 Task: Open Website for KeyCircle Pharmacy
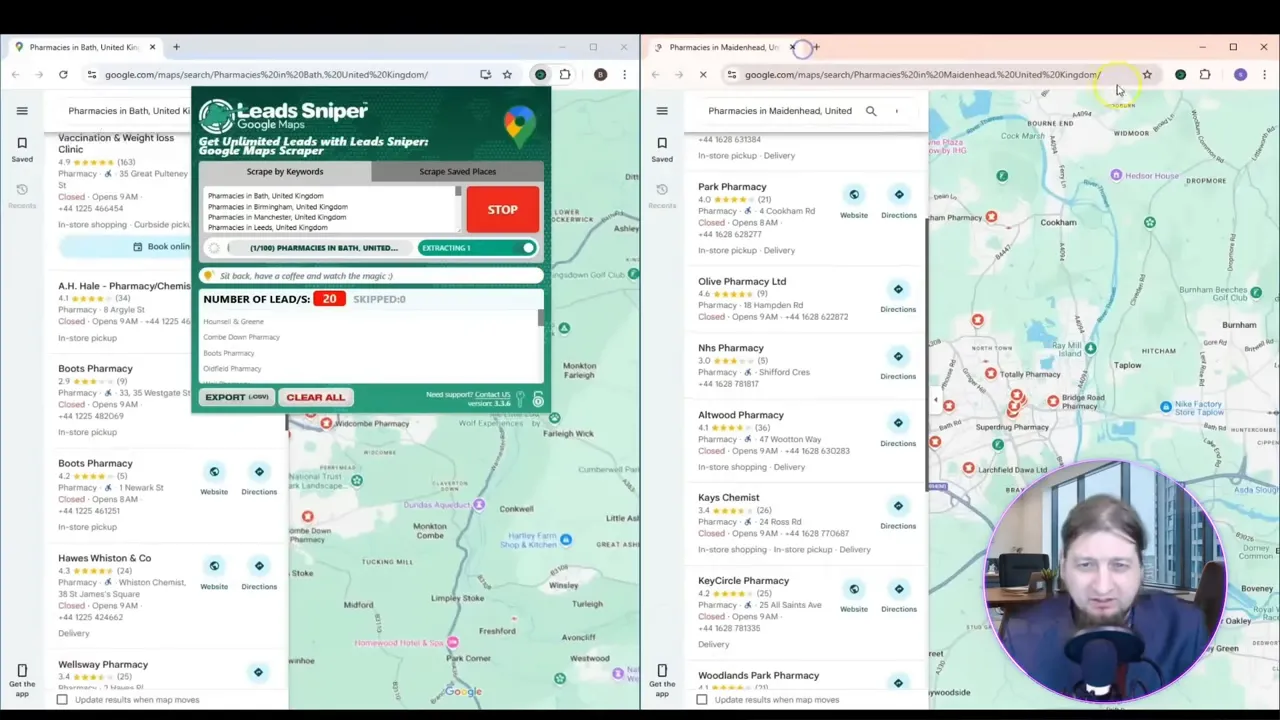854,596
